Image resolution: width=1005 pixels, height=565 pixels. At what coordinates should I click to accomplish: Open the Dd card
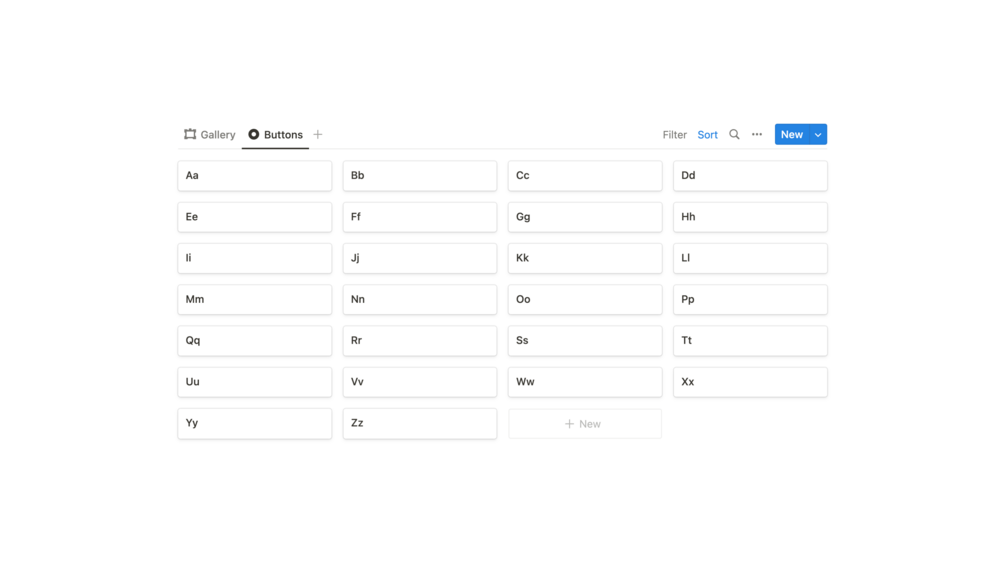click(x=750, y=176)
